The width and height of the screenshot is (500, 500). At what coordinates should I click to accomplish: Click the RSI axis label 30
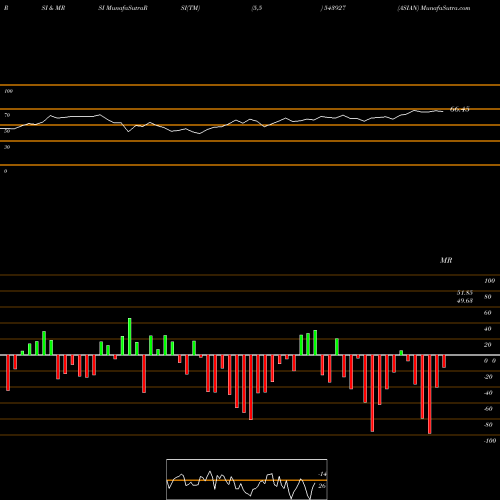pos(7,147)
